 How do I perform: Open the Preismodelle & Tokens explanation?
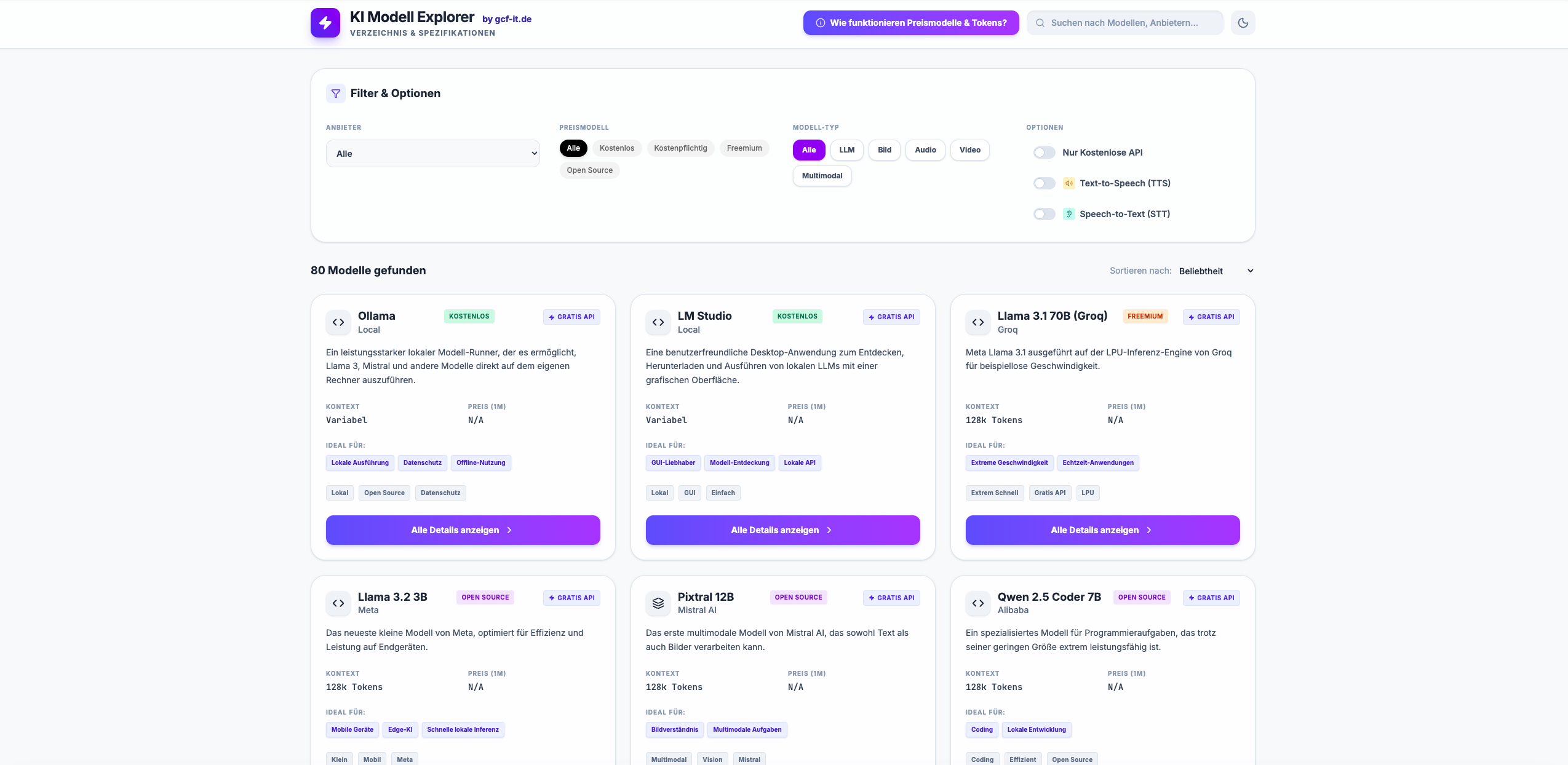pyautogui.click(x=910, y=23)
